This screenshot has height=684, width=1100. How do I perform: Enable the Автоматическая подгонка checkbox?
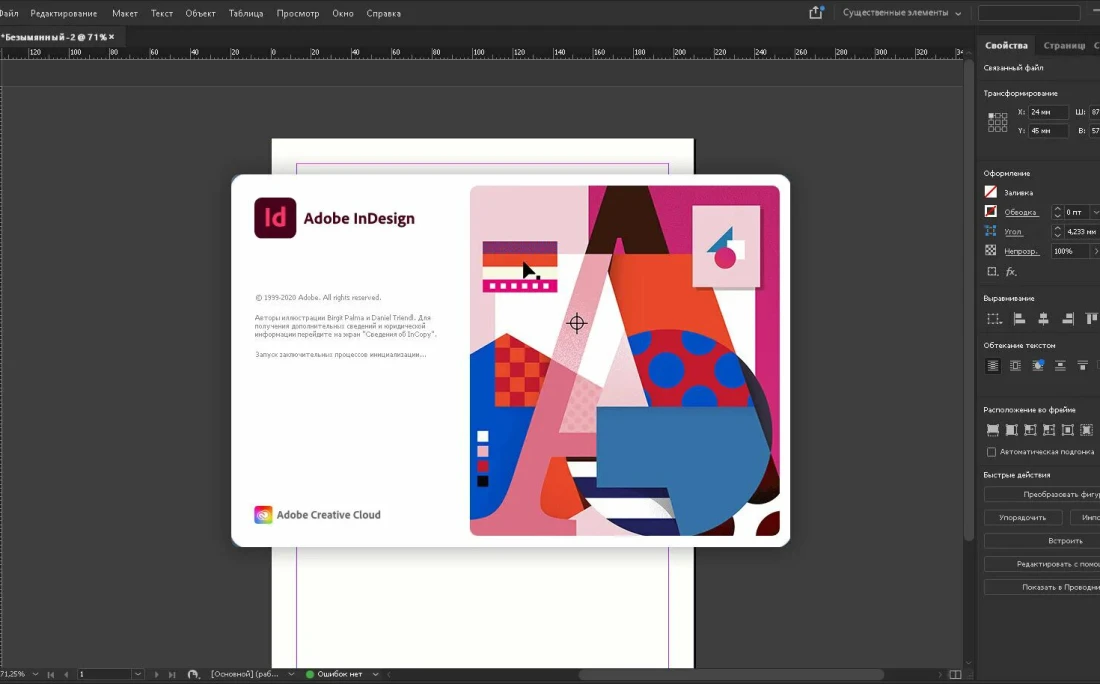(991, 452)
